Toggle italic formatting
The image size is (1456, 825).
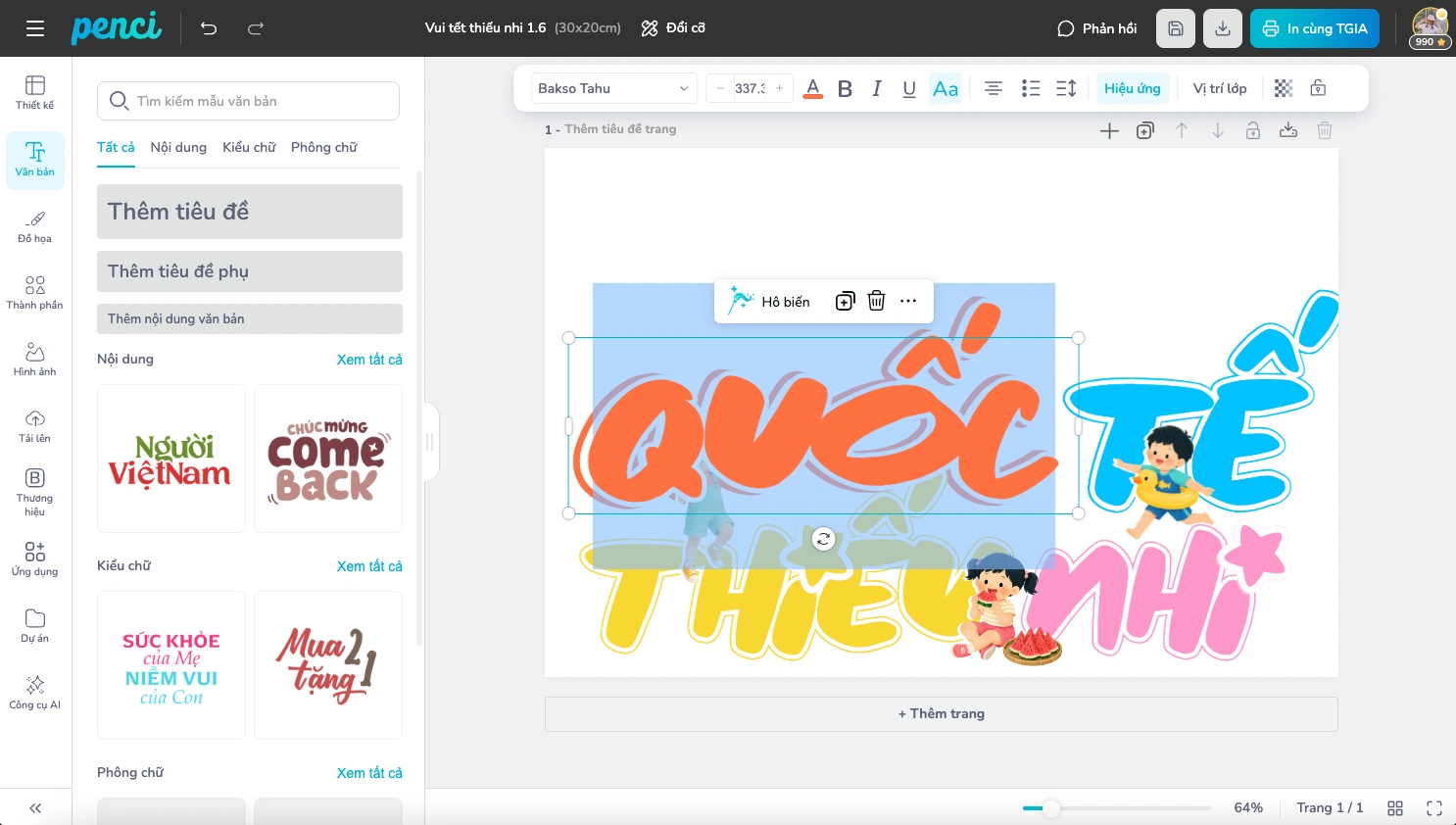[x=877, y=88]
